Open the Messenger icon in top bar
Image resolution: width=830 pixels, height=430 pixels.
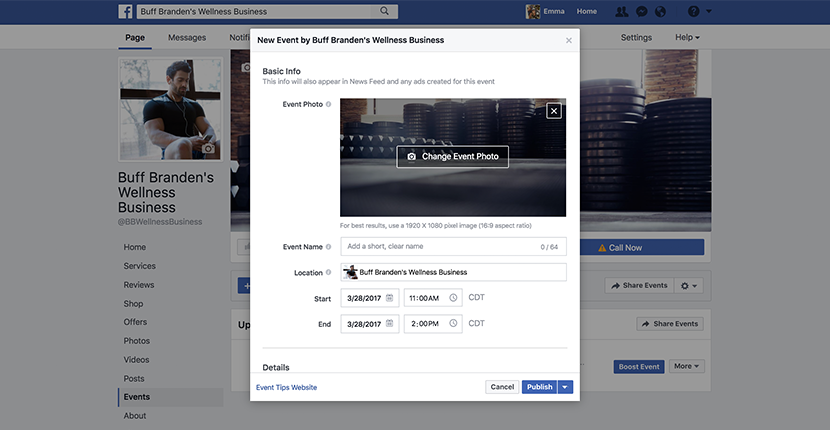pos(642,12)
